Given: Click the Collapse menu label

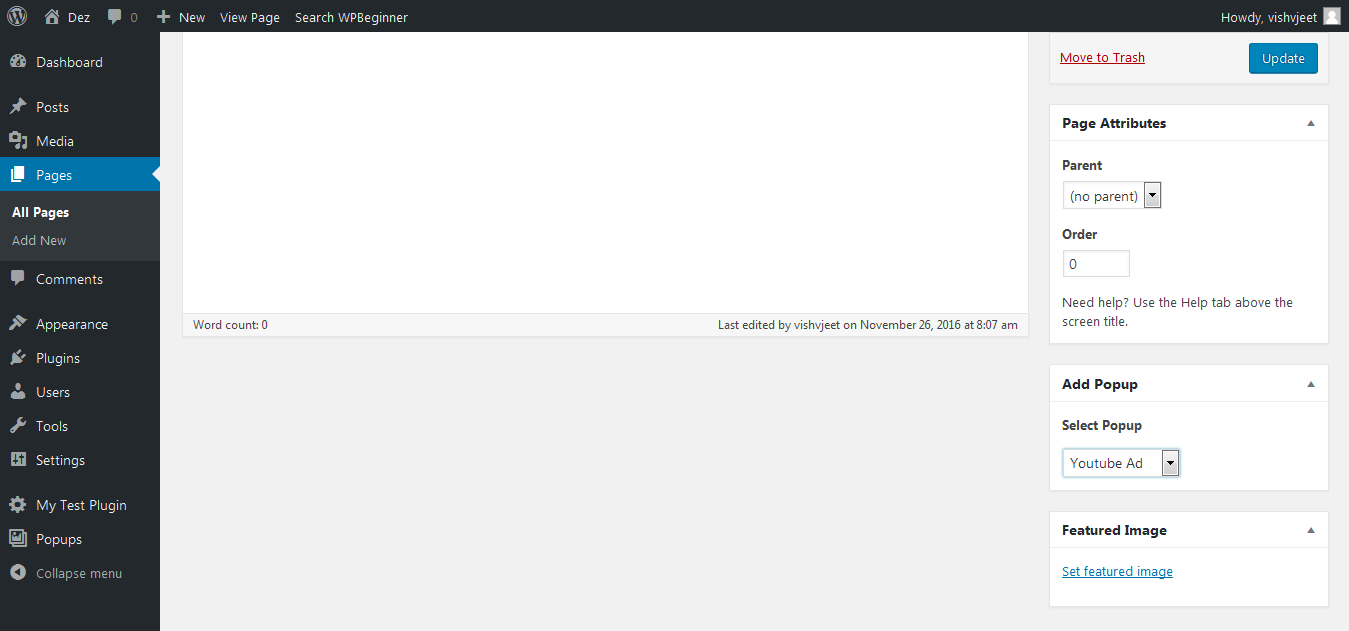Looking at the screenshot, I should [x=79, y=573].
